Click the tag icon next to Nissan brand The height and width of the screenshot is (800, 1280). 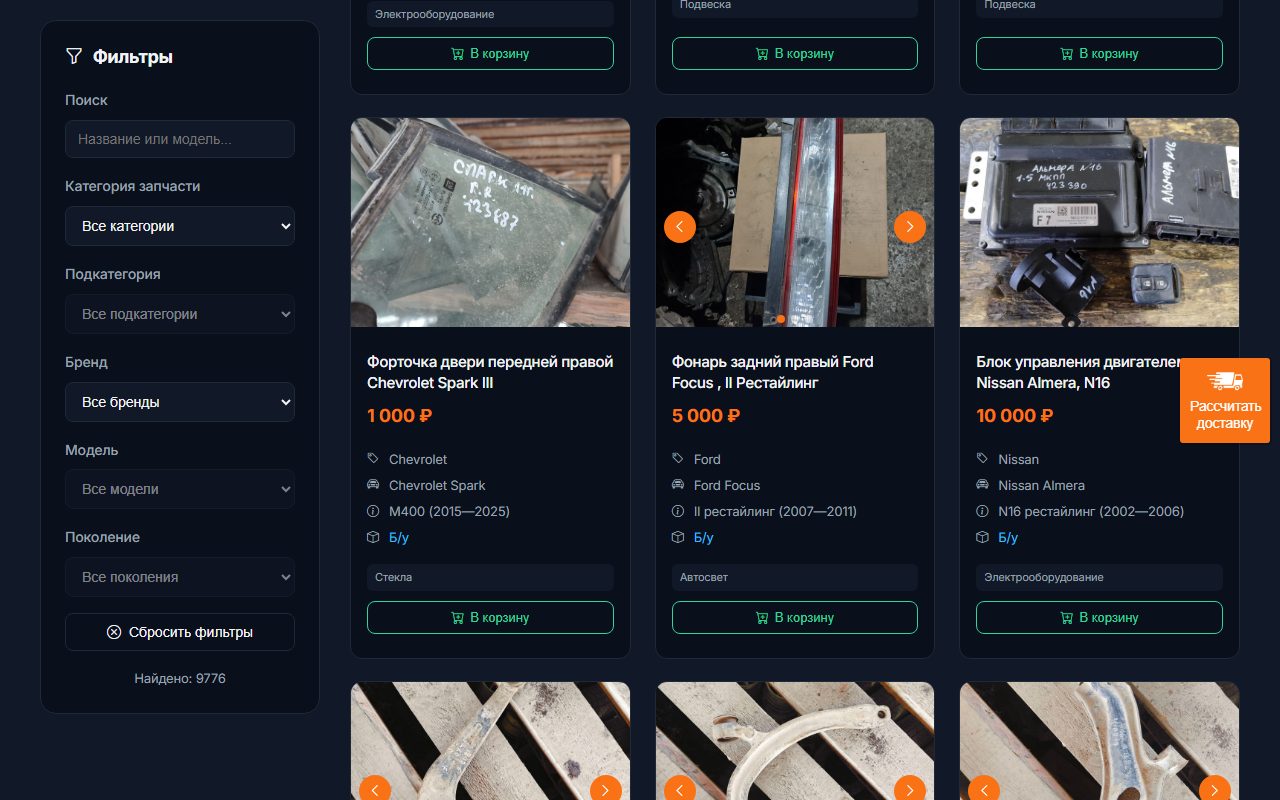982,459
